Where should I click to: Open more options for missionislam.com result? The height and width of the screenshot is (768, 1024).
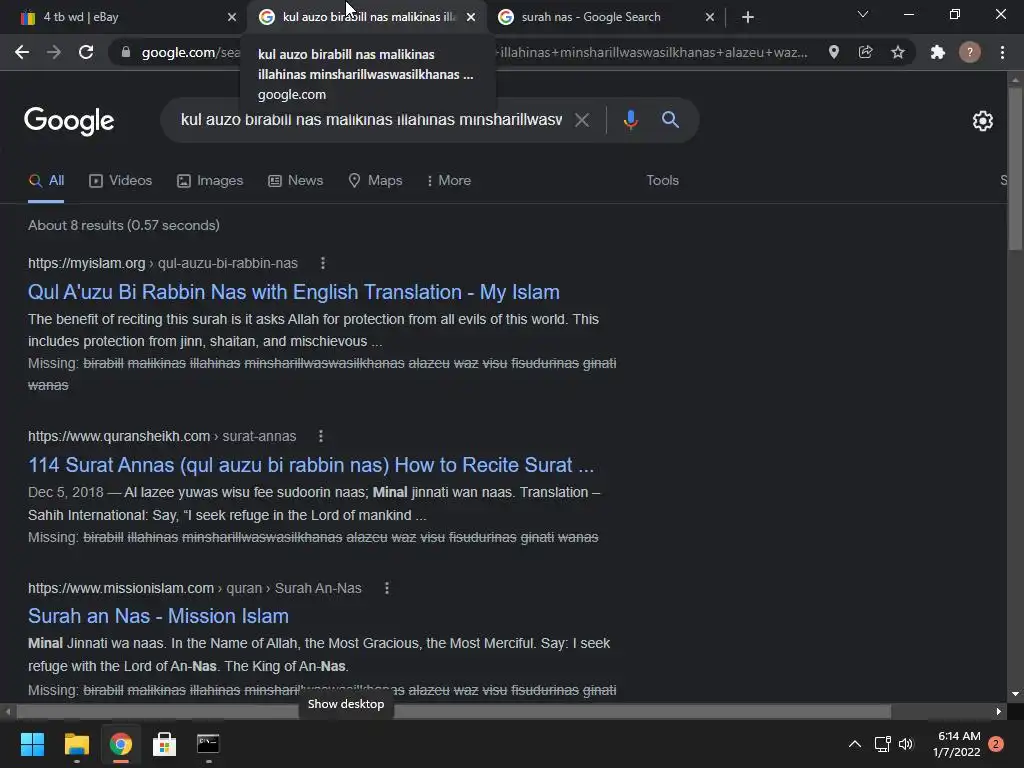pyautogui.click(x=387, y=588)
